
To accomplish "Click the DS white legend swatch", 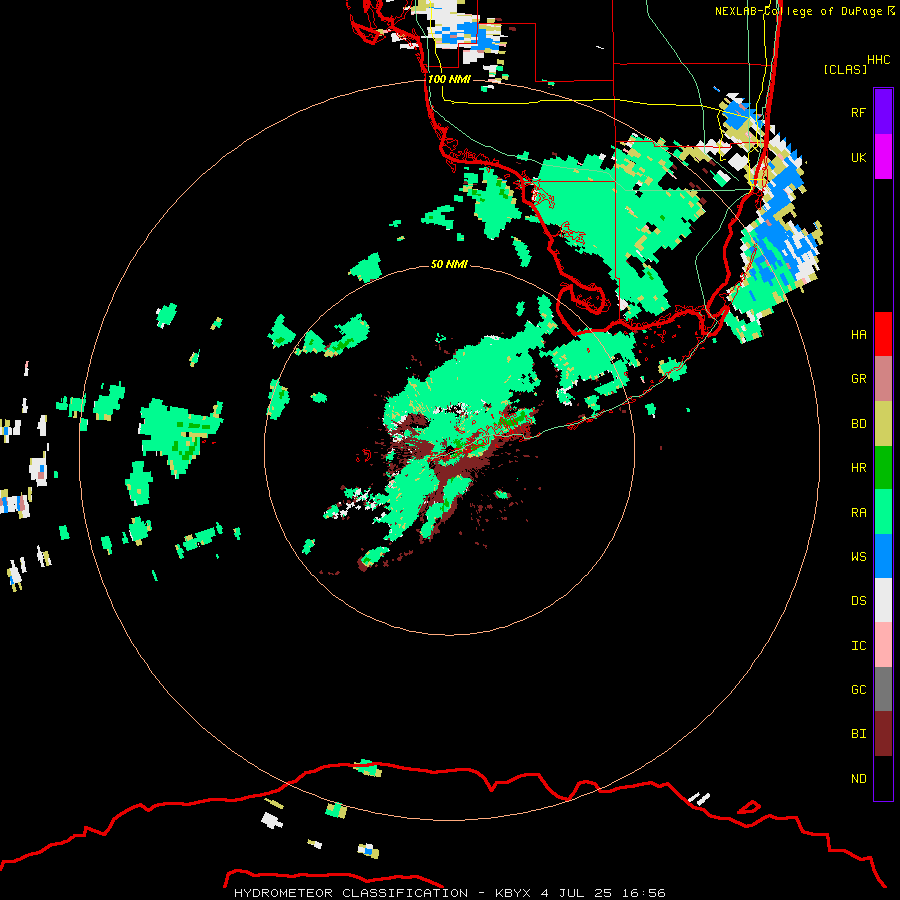I will coord(883,600).
